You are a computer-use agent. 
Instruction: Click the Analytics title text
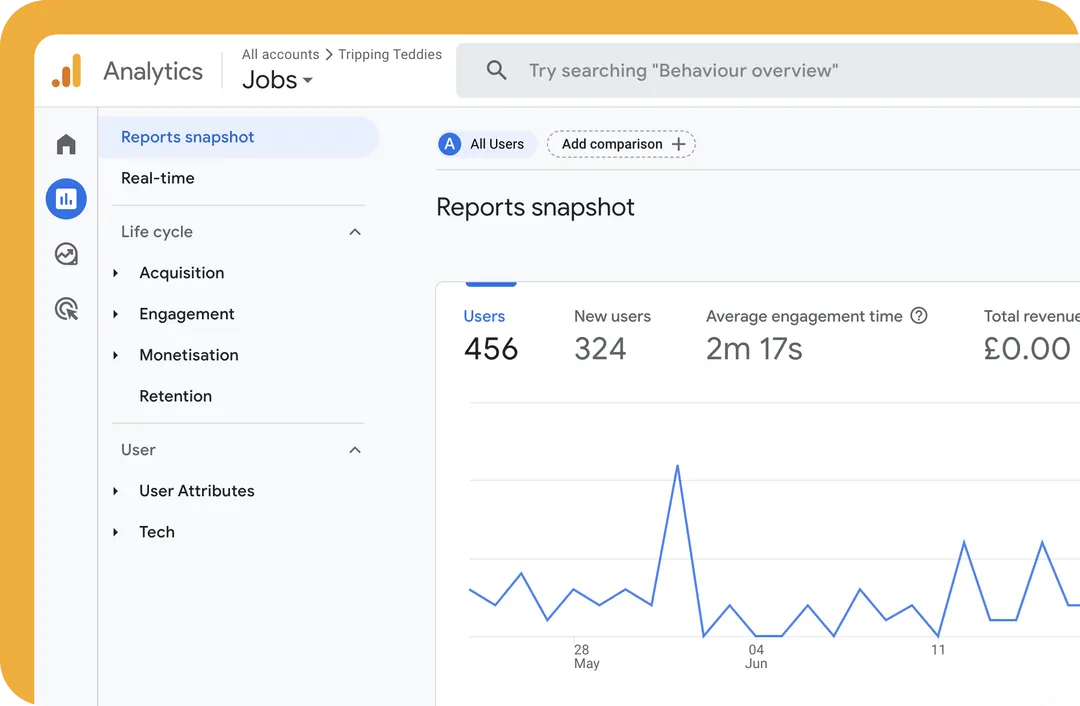pos(153,71)
